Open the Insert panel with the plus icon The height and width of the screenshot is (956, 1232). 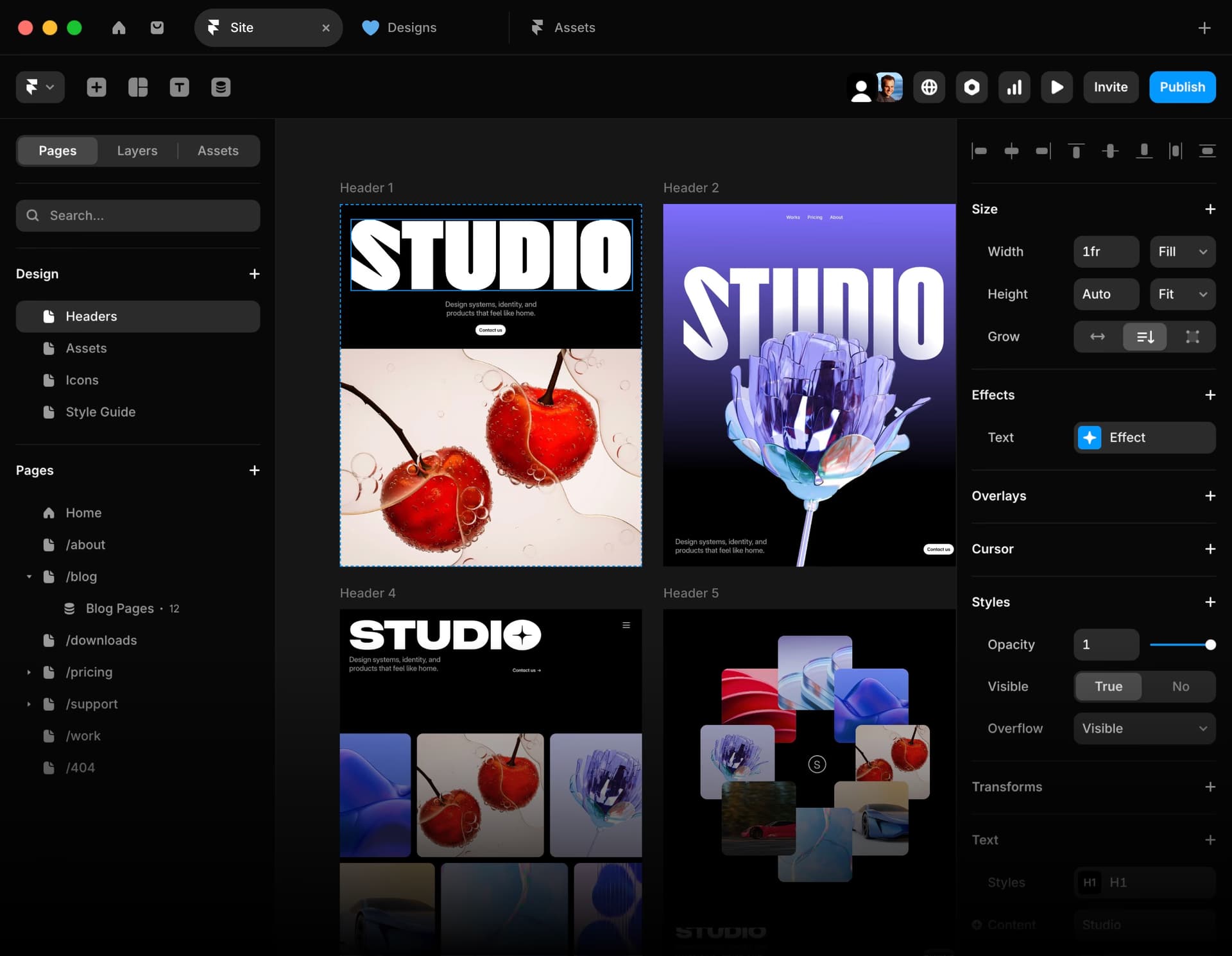(x=96, y=87)
